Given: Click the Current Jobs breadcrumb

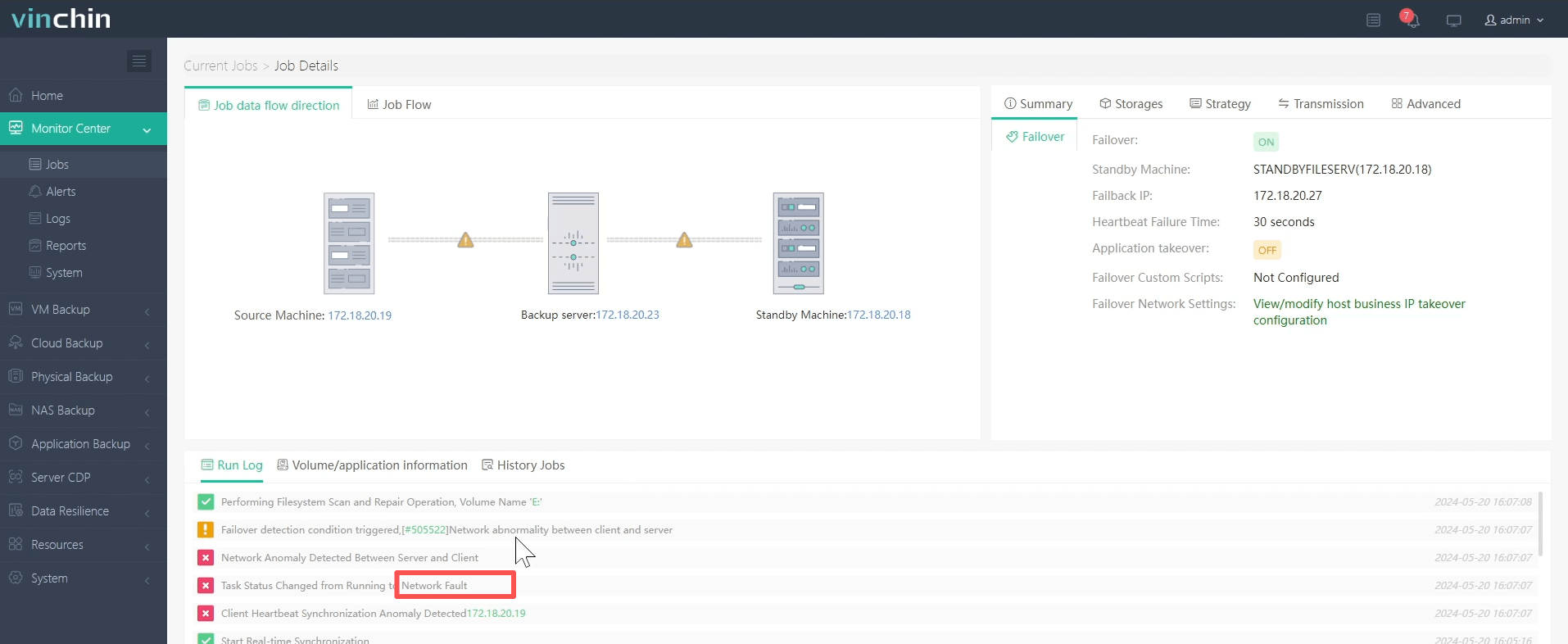Looking at the screenshot, I should point(220,66).
